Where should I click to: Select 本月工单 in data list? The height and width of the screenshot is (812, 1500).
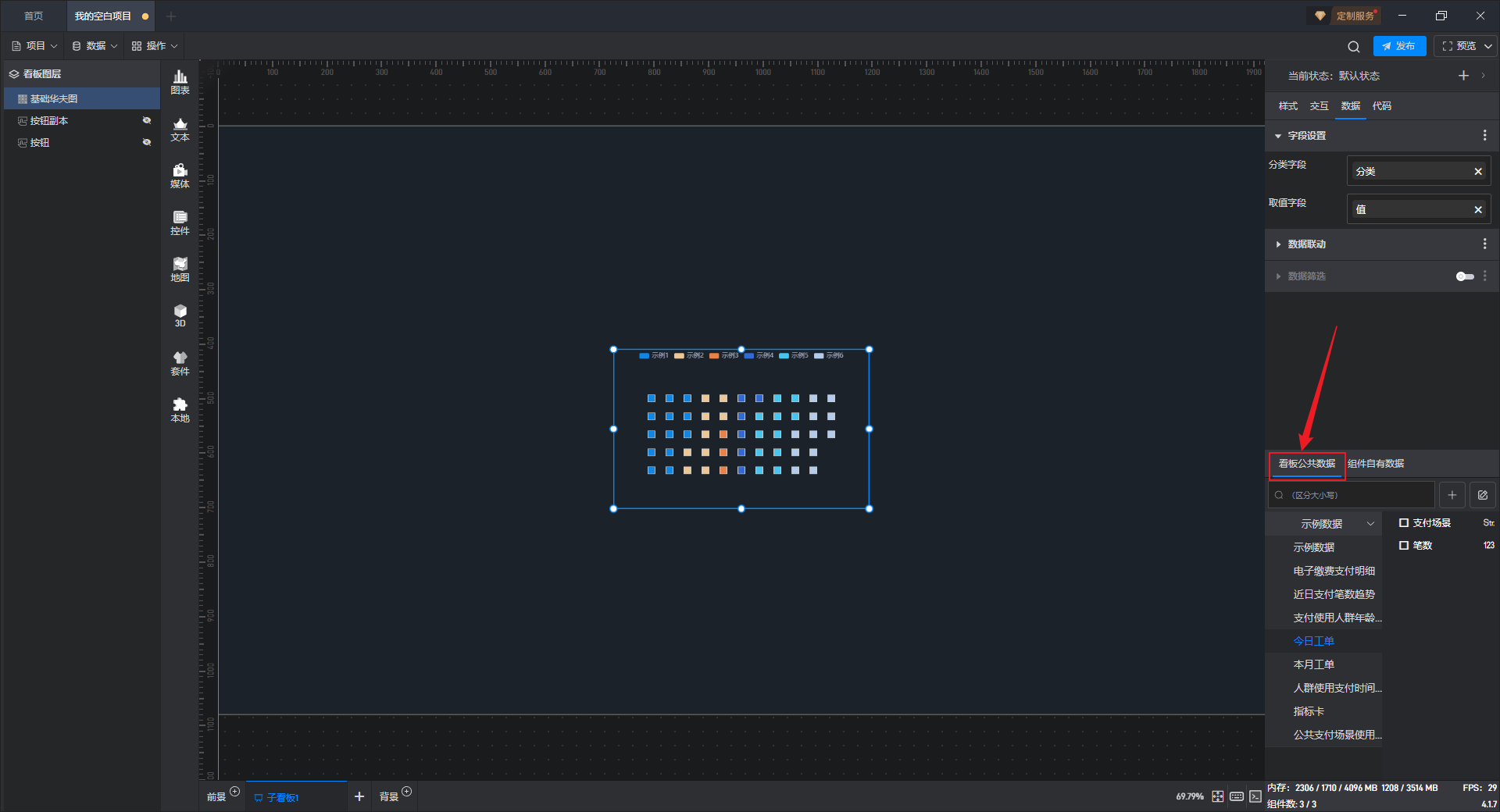[x=1314, y=664]
